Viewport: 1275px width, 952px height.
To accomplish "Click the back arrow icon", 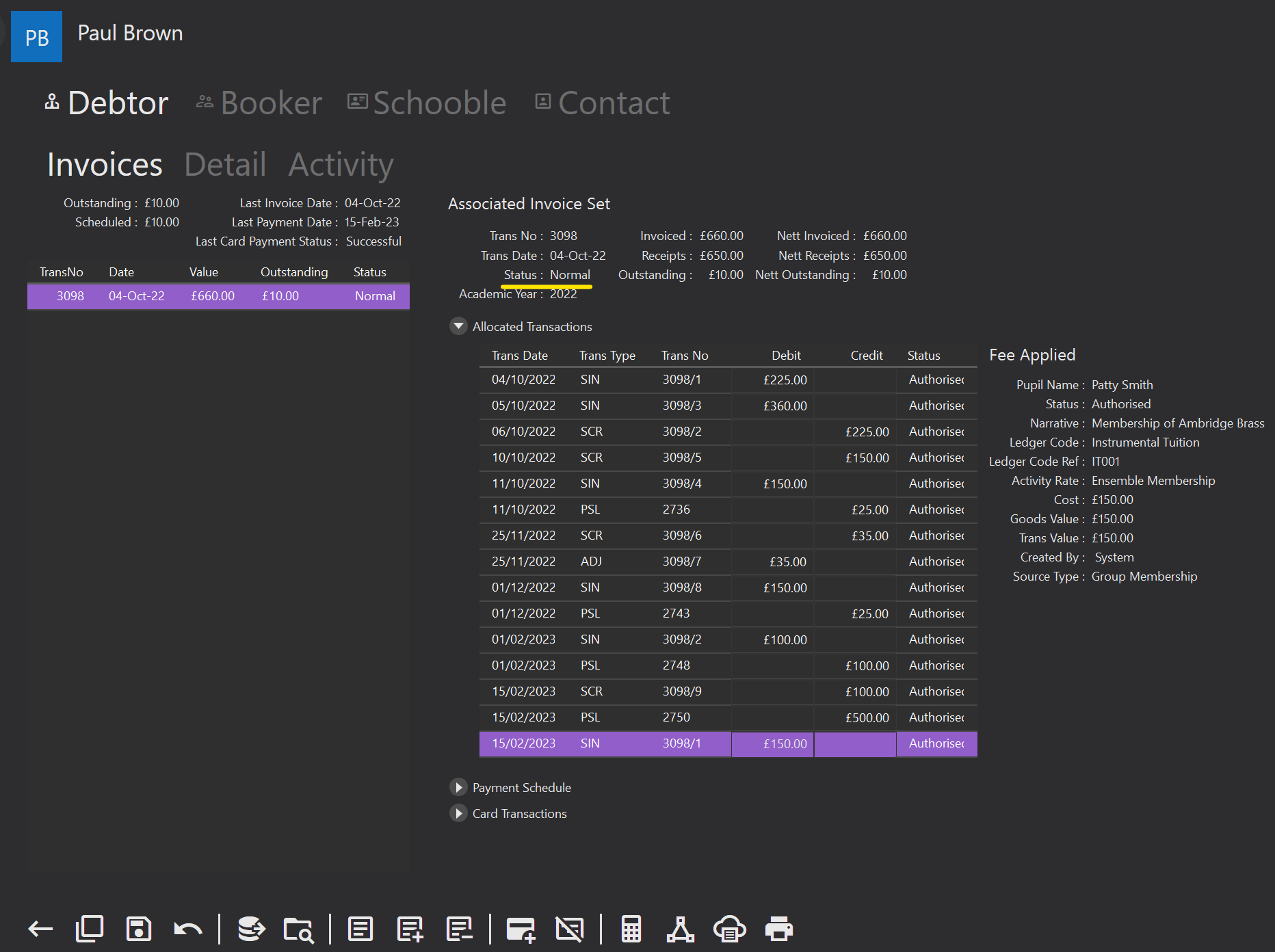I will pos(40,929).
